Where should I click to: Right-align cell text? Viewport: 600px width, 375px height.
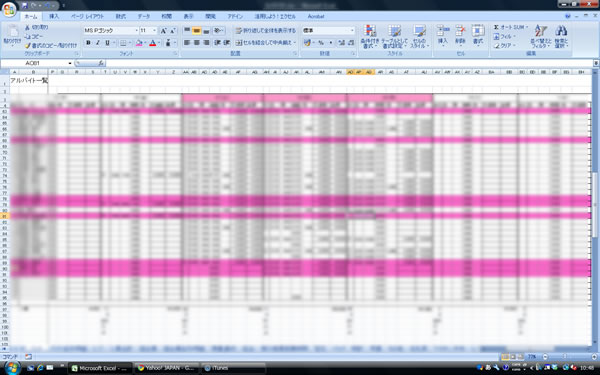coord(206,43)
